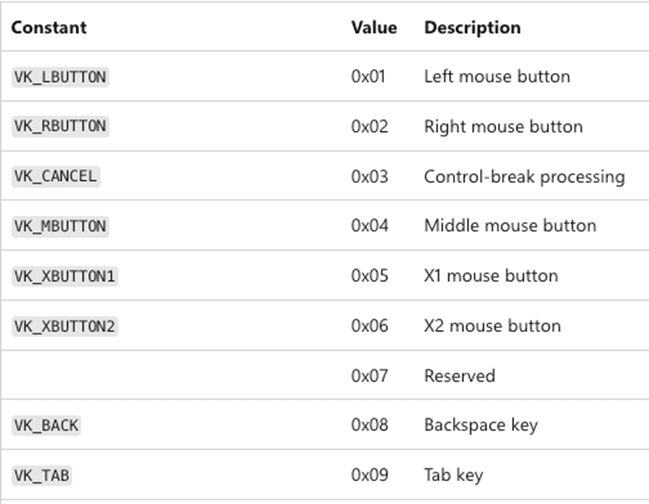Click the VK_LBUTTON constant code
The image size is (649, 504).
point(60,77)
